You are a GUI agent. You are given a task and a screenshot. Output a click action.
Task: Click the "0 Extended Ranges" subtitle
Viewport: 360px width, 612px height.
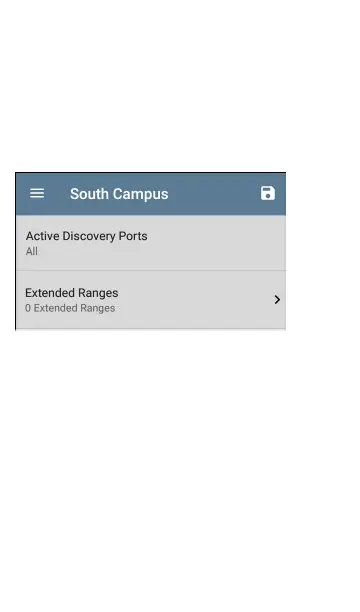[x=70, y=308]
